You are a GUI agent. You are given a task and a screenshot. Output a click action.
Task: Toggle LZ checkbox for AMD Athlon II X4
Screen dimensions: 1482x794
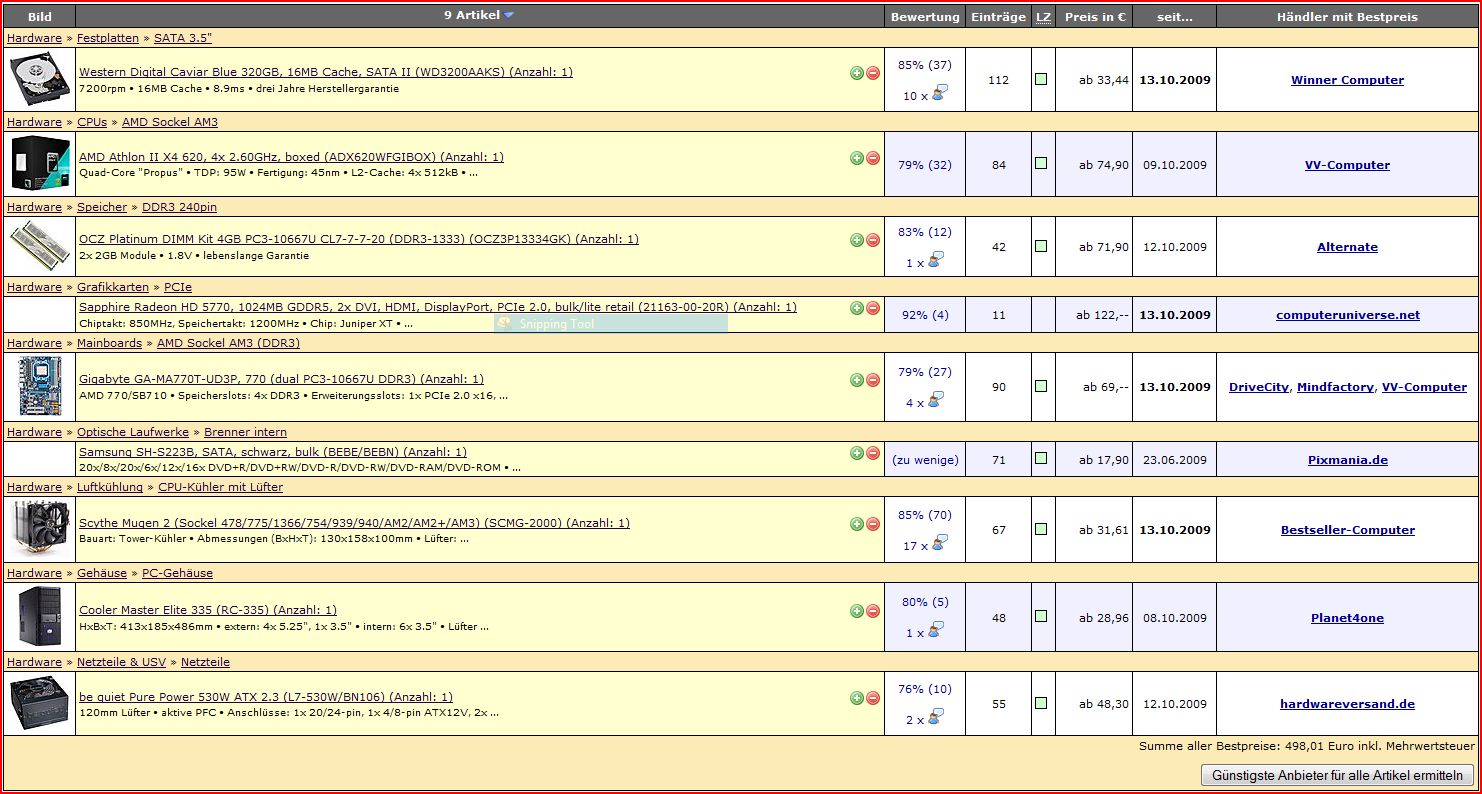[x=1041, y=163]
